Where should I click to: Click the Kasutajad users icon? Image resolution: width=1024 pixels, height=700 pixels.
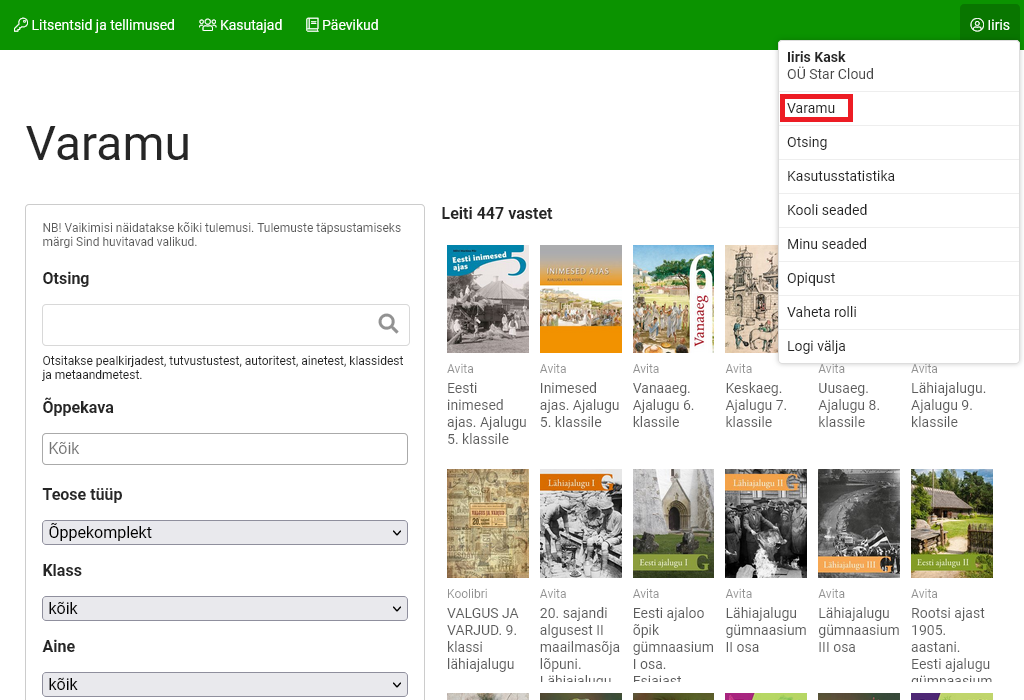(208, 25)
